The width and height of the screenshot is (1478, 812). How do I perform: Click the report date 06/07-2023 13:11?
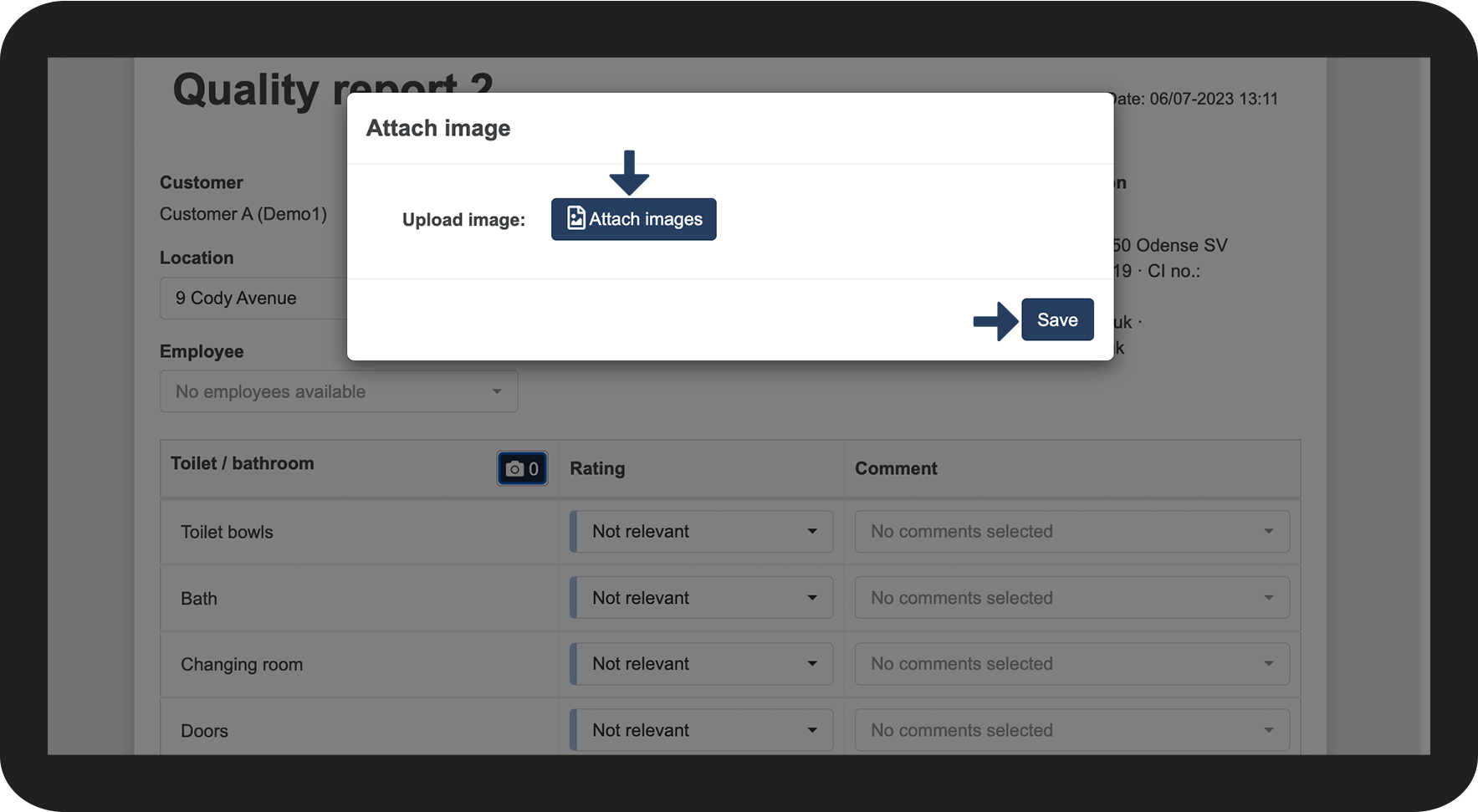[1214, 99]
